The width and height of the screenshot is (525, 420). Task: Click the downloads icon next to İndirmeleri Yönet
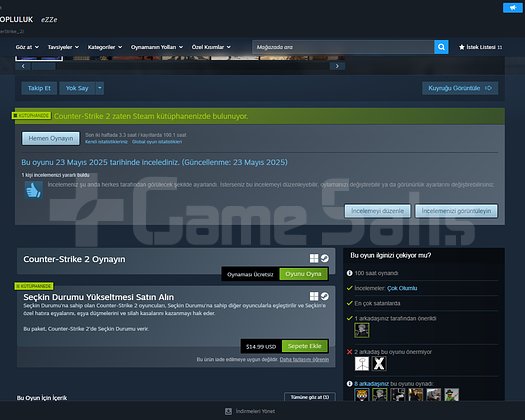coord(228,411)
